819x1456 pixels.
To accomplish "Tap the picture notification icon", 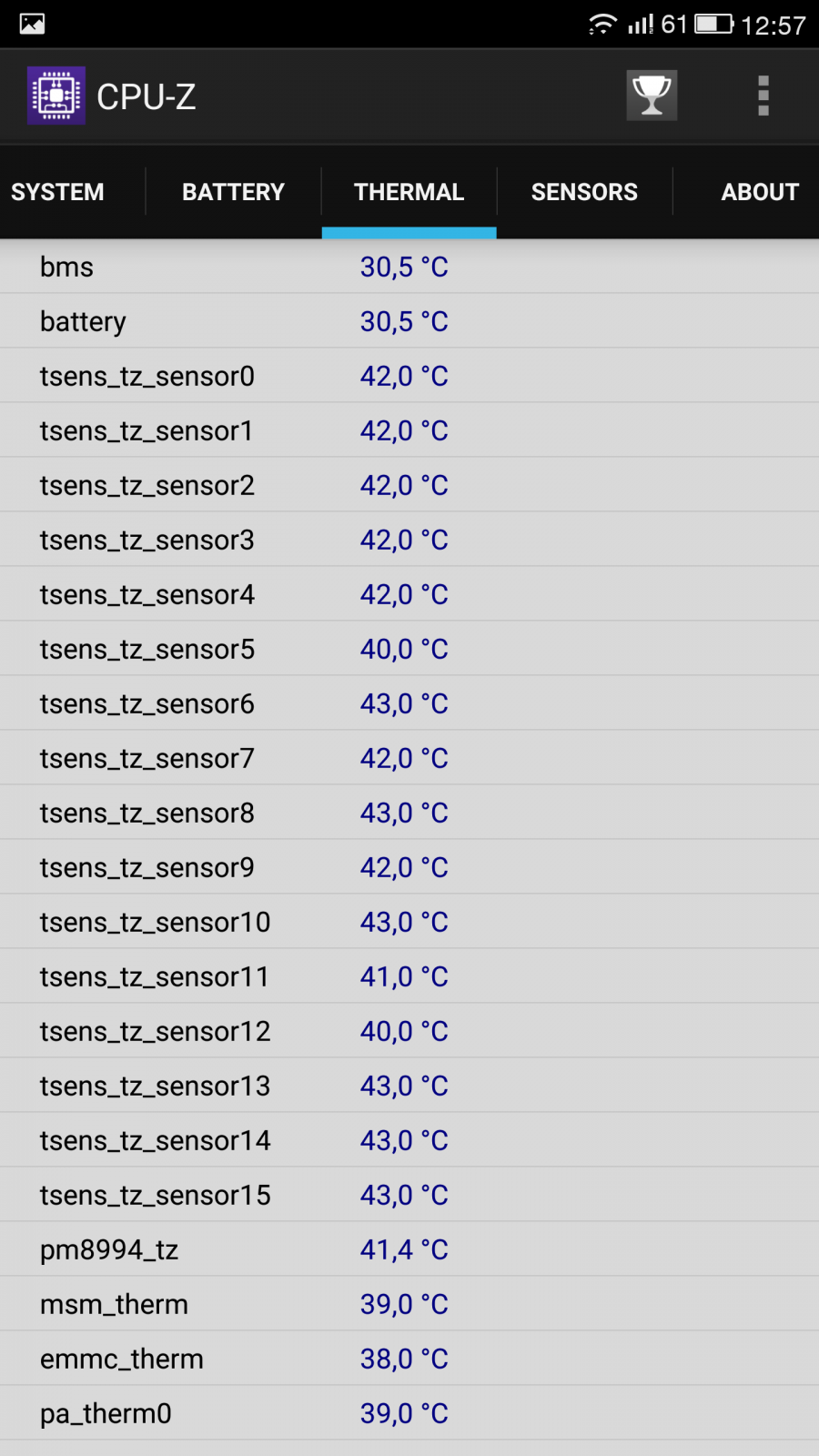I will tap(32, 24).
